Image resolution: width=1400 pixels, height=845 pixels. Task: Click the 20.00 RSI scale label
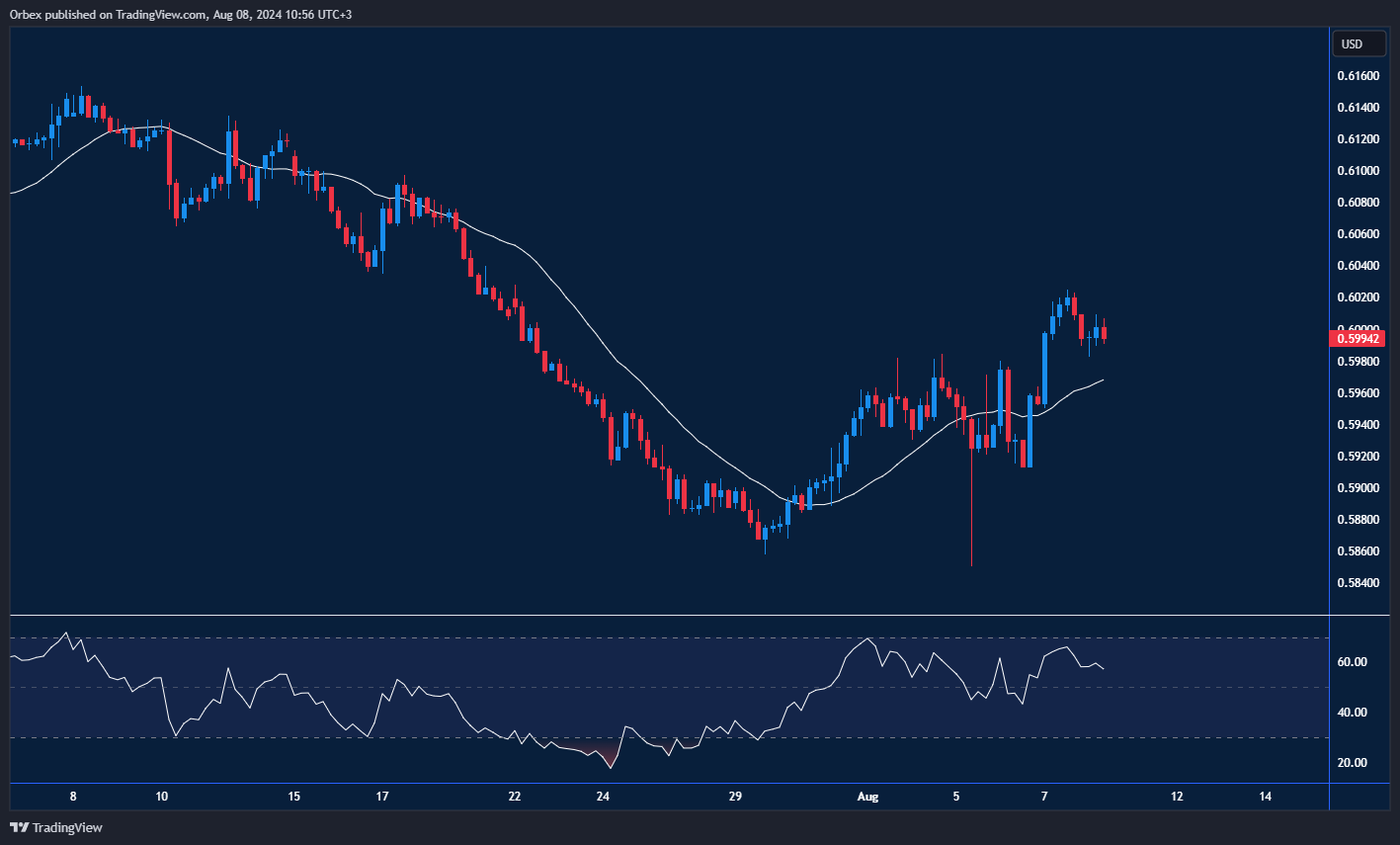point(1353,763)
